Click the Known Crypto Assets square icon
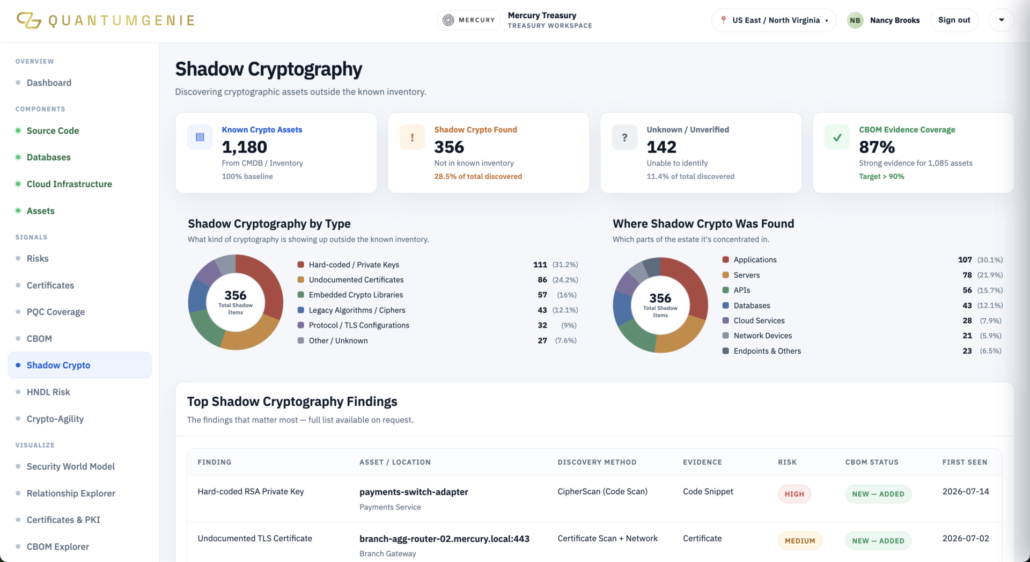This screenshot has width=1030, height=562. click(200, 137)
